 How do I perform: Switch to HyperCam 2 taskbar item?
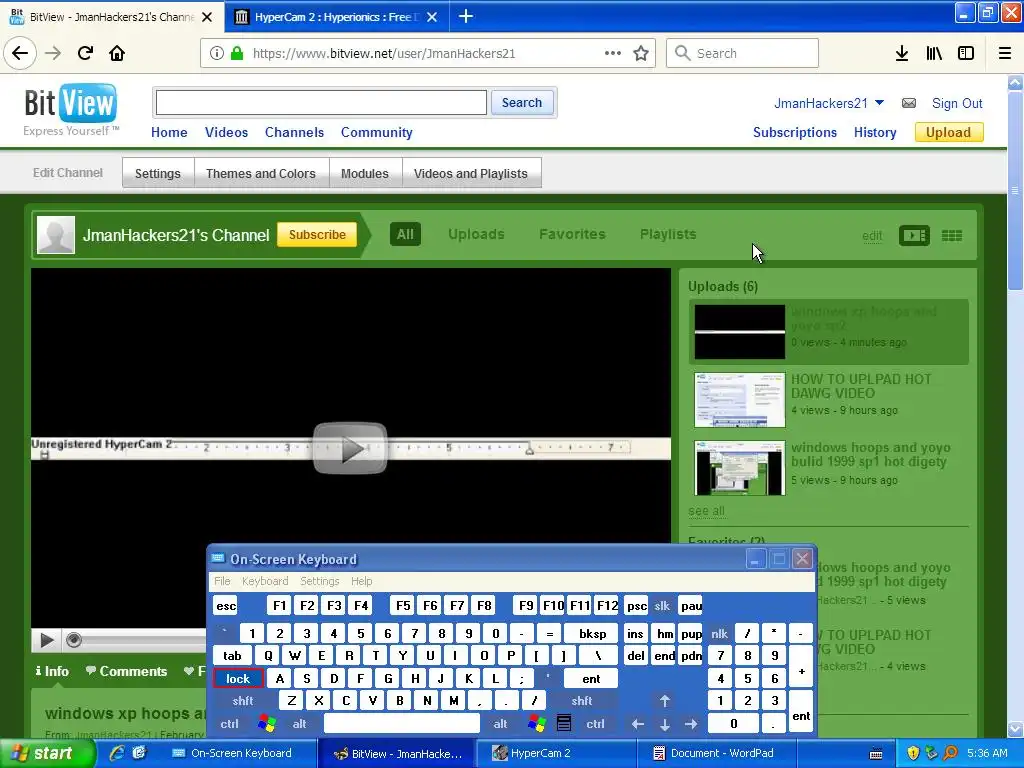point(554,753)
